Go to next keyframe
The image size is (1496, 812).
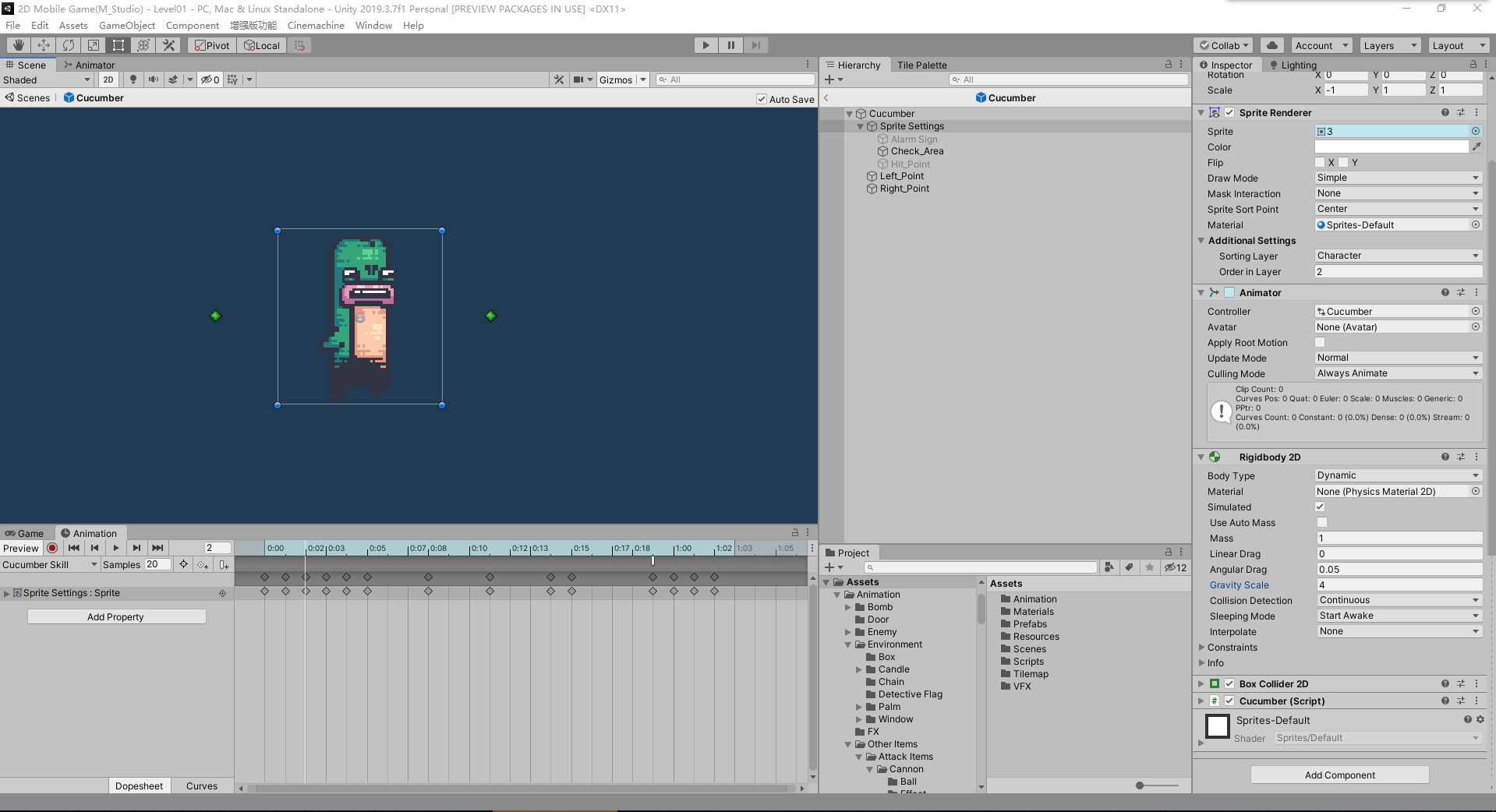coord(137,548)
